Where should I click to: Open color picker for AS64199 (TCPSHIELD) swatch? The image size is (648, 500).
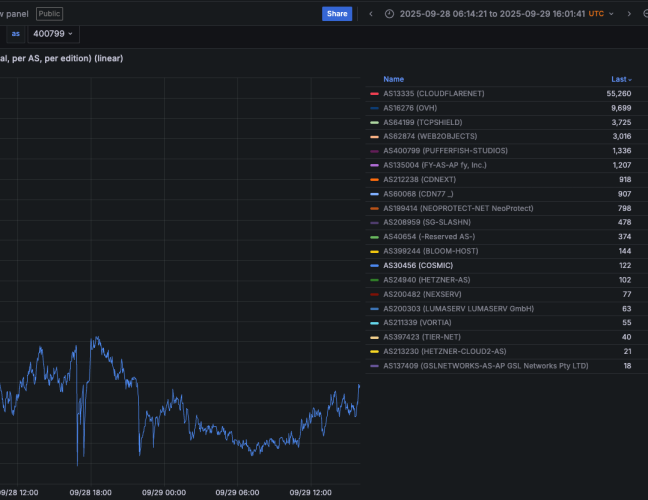(374, 122)
